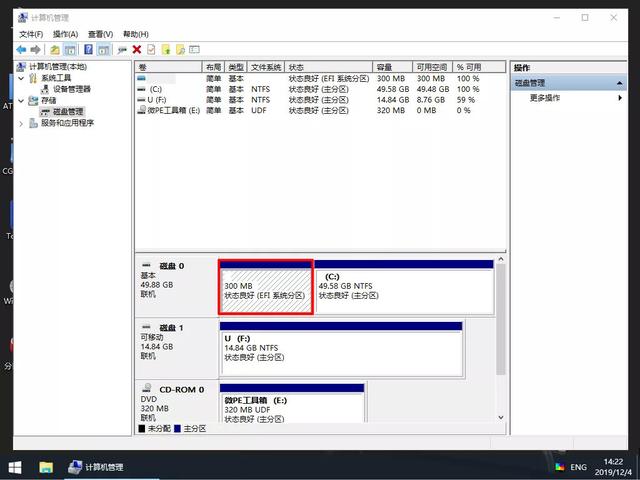This screenshot has height=480, width=640.
Task: Collapse the 存储 tree node arrow
Action: pyautogui.click(x=21, y=100)
